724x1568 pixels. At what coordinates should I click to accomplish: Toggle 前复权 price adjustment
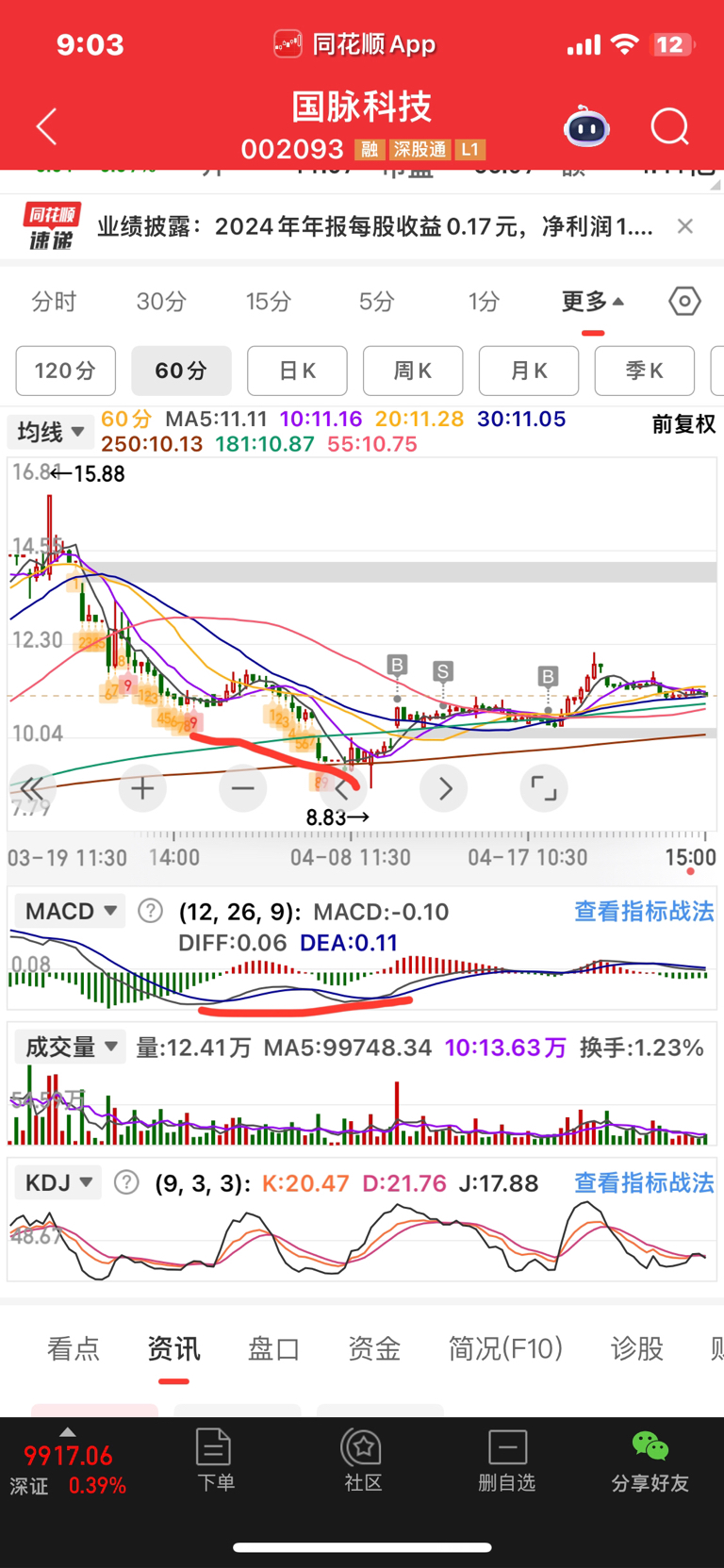tap(683, 424)
